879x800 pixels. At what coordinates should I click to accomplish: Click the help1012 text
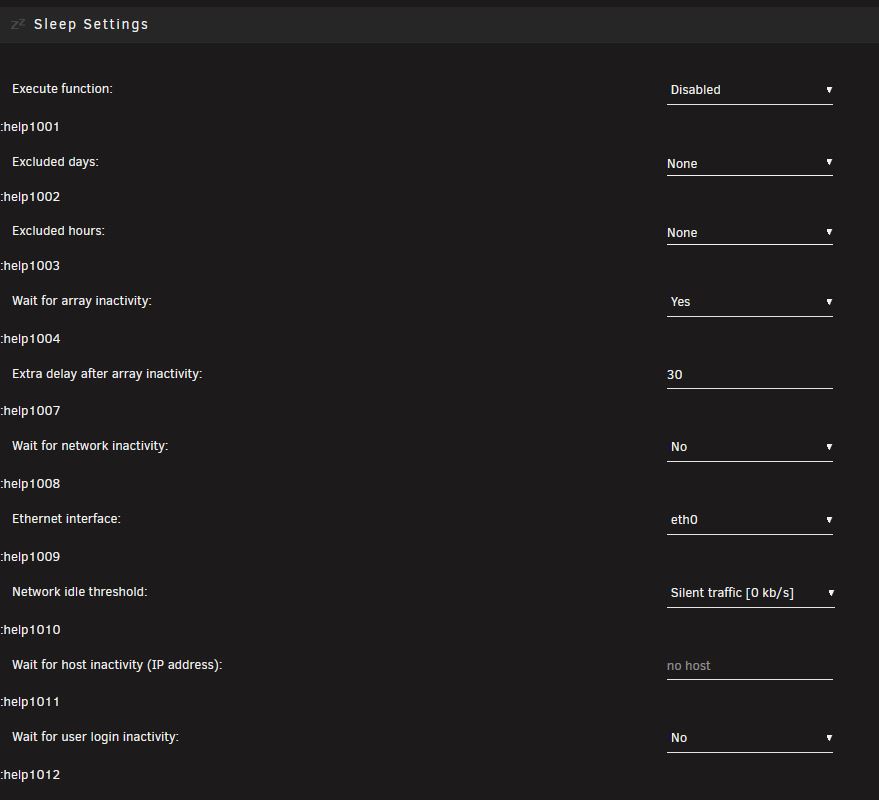click(30, 775)
